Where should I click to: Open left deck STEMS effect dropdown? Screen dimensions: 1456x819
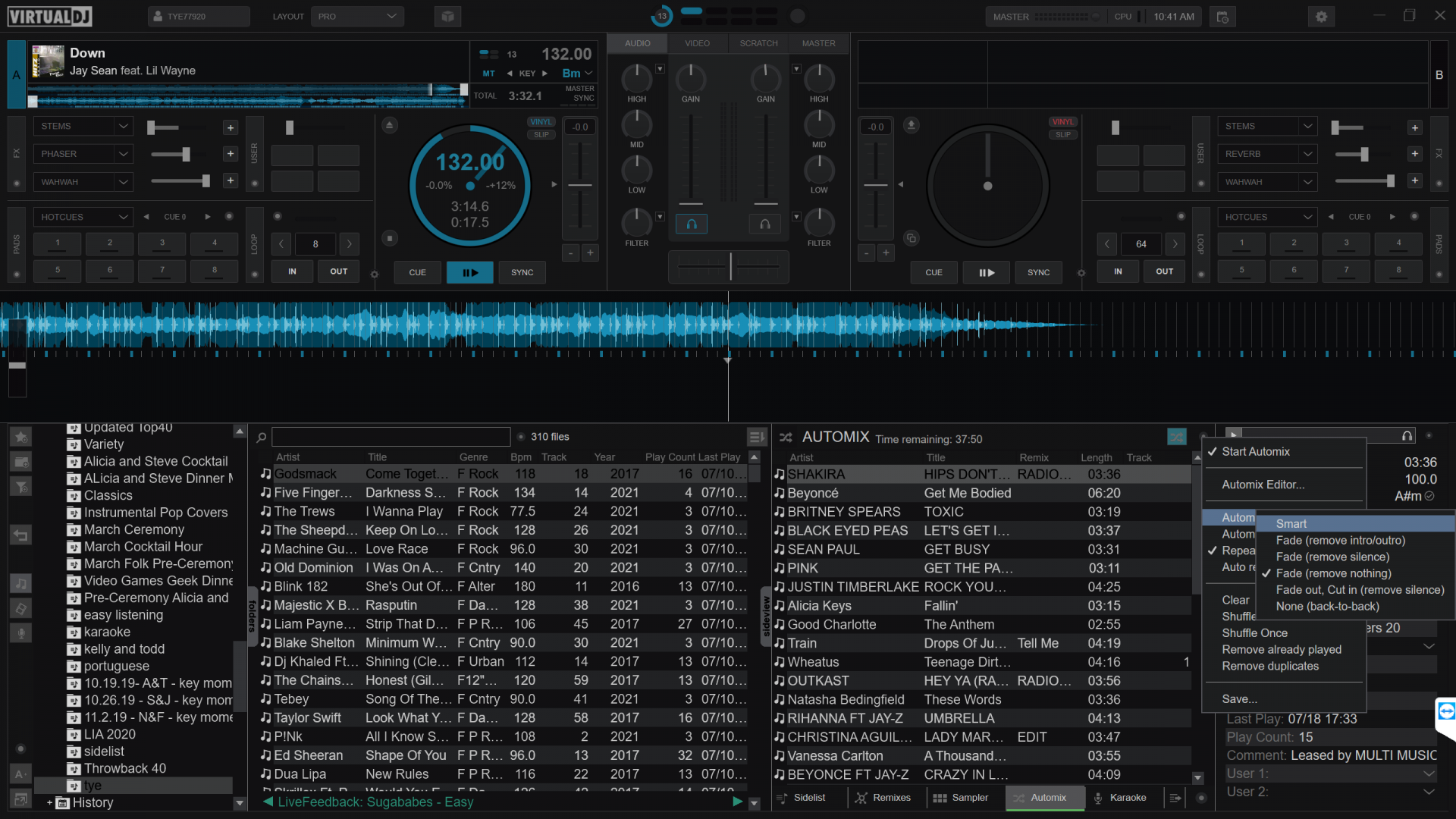click(x=84, y=127)
